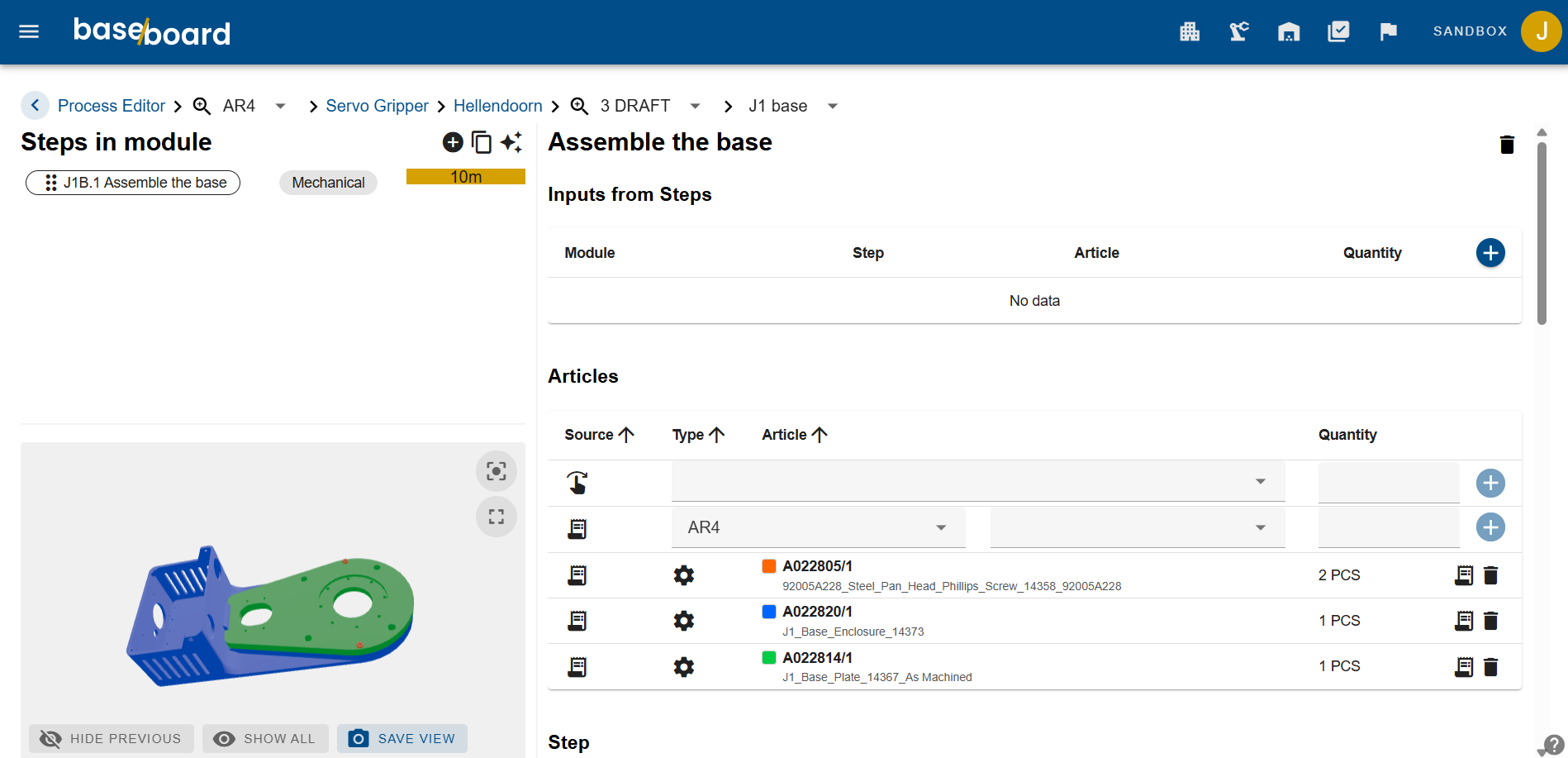The height and width of the screenshot is (758, 1568).
Task: Open the hamburger navigation menu
Action: coord(29,31)
